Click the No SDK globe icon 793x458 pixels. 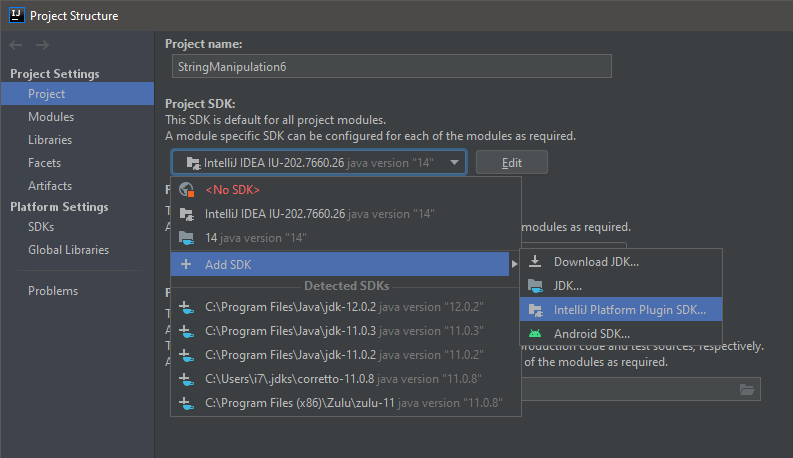click(x=187, y=190)
